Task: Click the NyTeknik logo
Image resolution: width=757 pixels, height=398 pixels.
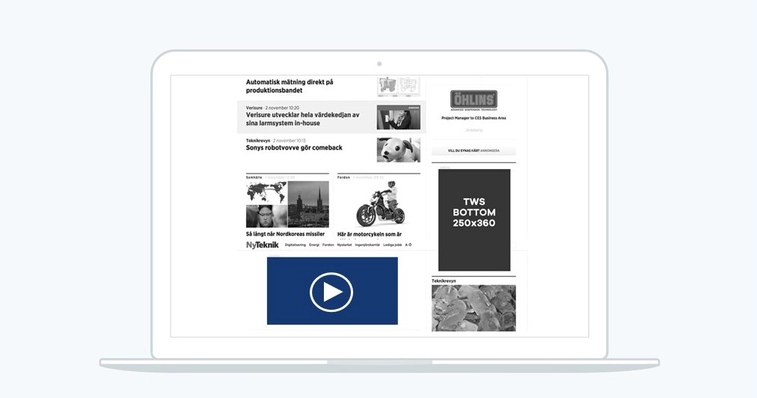Action: click(x=262, y=245)
